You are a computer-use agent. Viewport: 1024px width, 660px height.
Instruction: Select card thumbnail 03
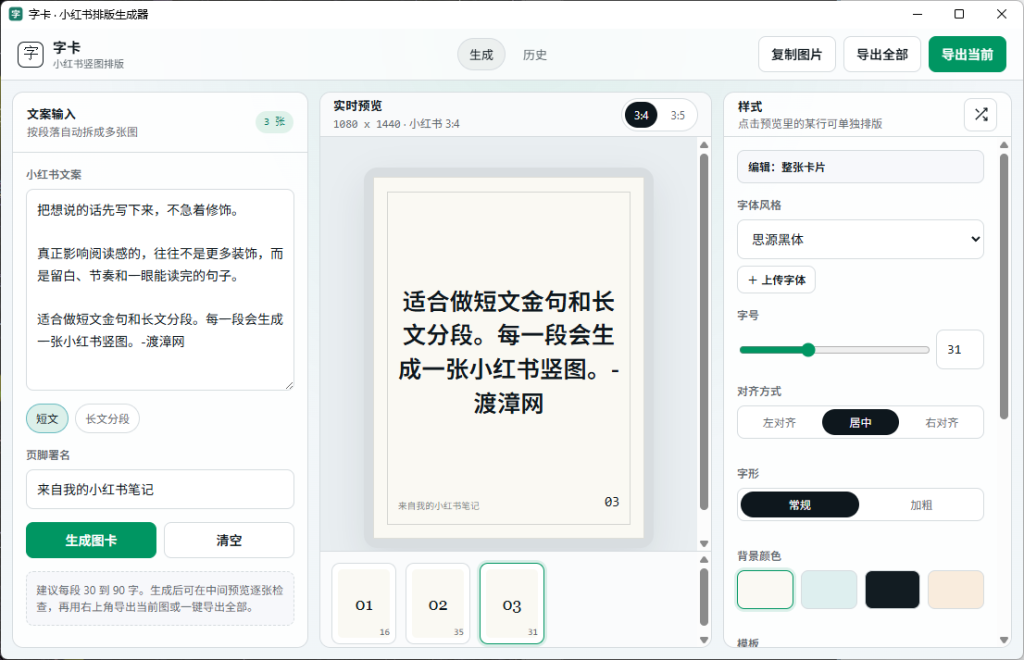(511, 604)
